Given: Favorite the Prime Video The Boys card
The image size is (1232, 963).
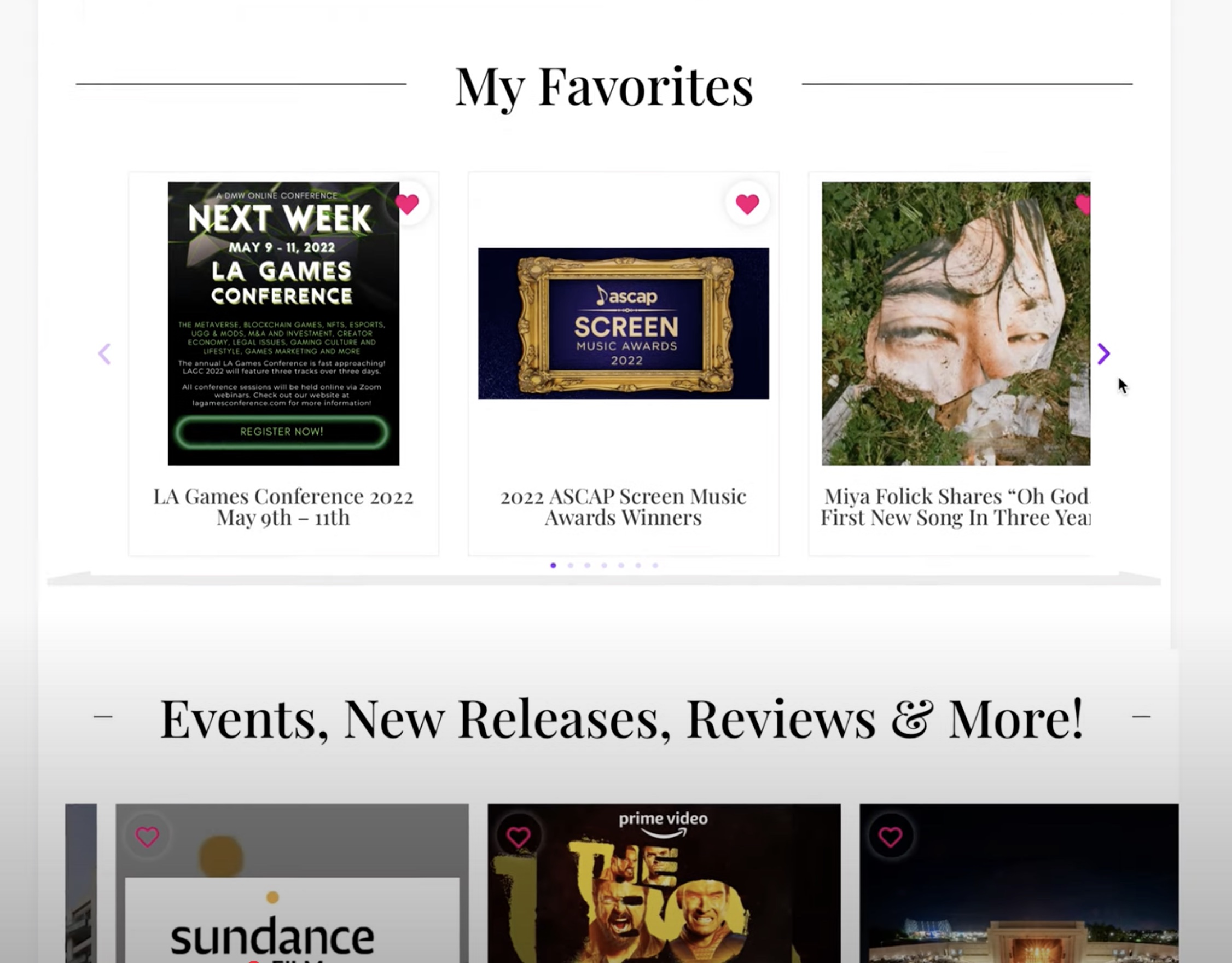Looking at the screenshot, I should tap(519, 837).
